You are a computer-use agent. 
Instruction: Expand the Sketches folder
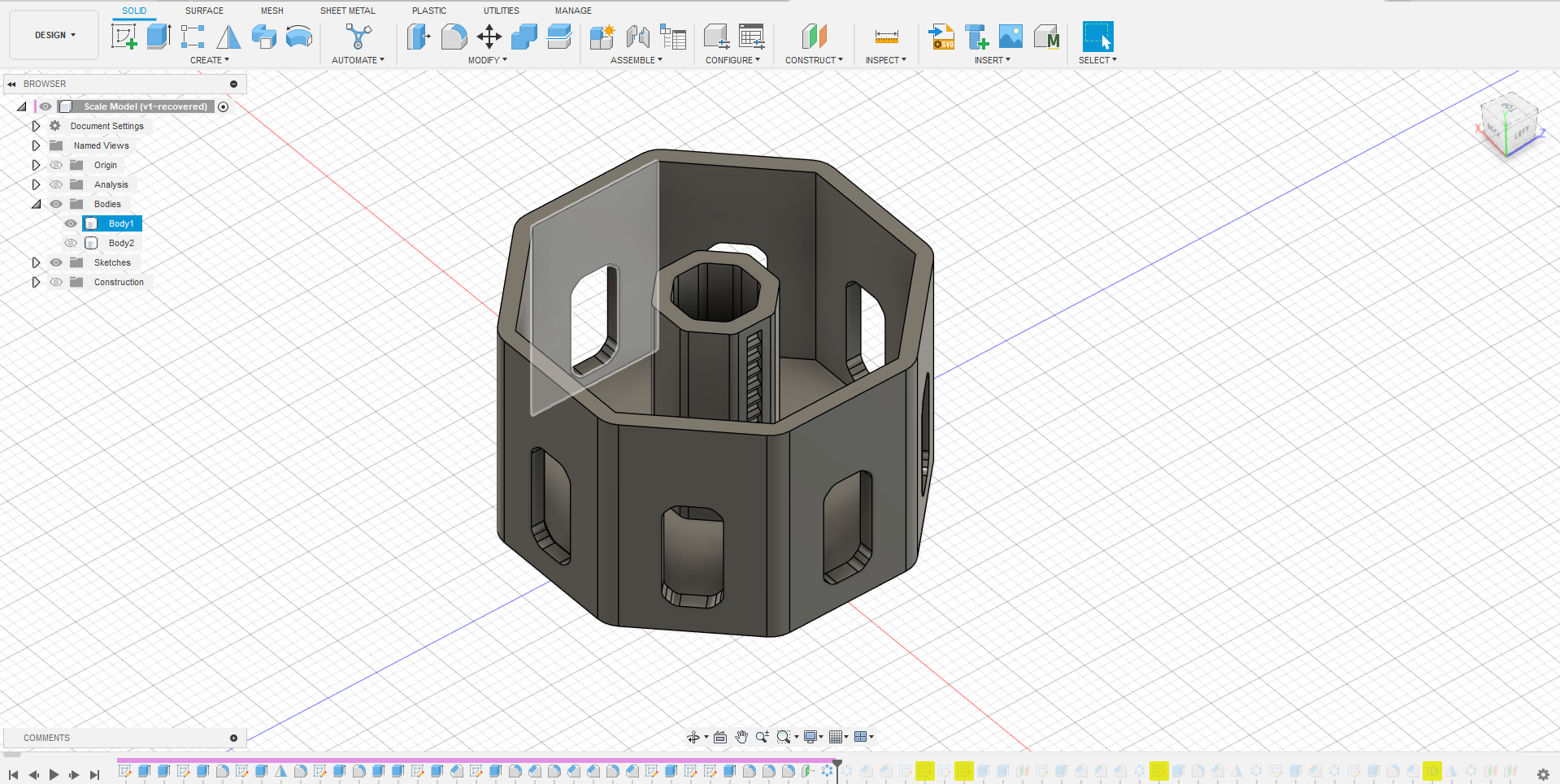36,262
